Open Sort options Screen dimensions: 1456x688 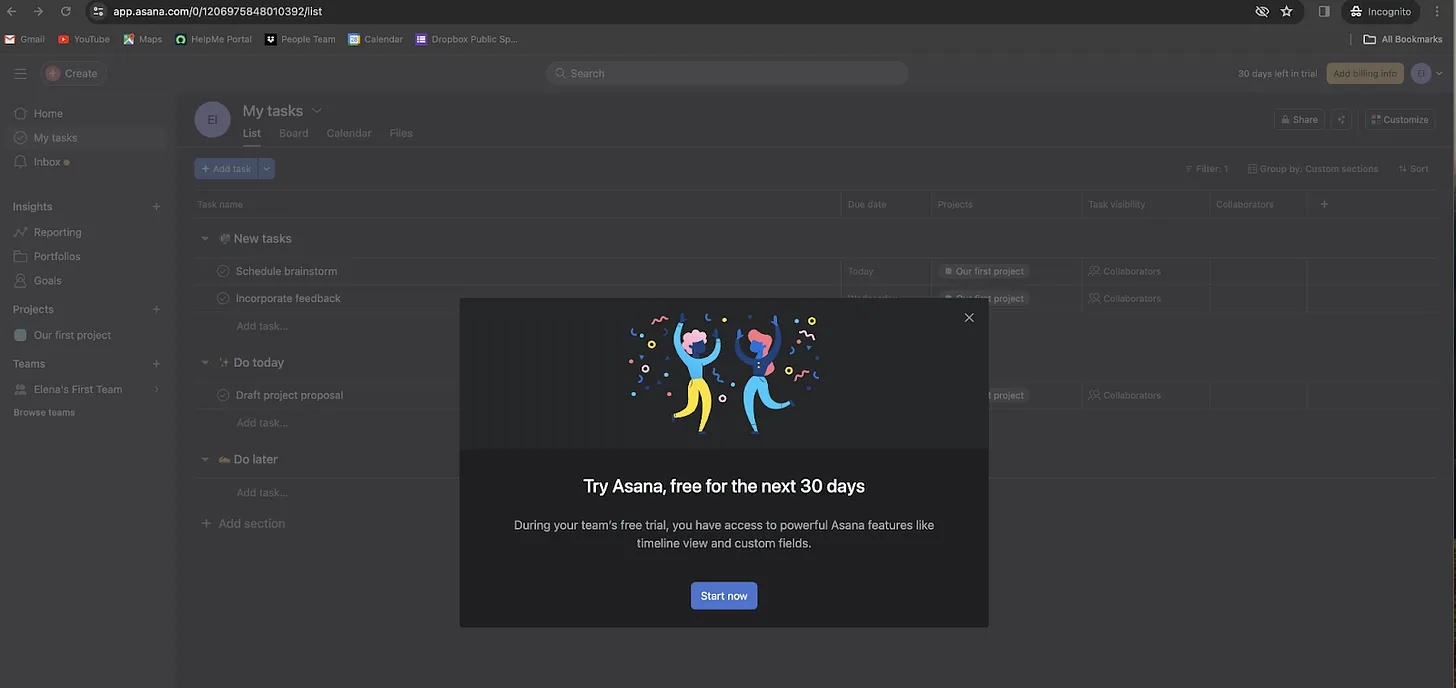click(1414, 169)
